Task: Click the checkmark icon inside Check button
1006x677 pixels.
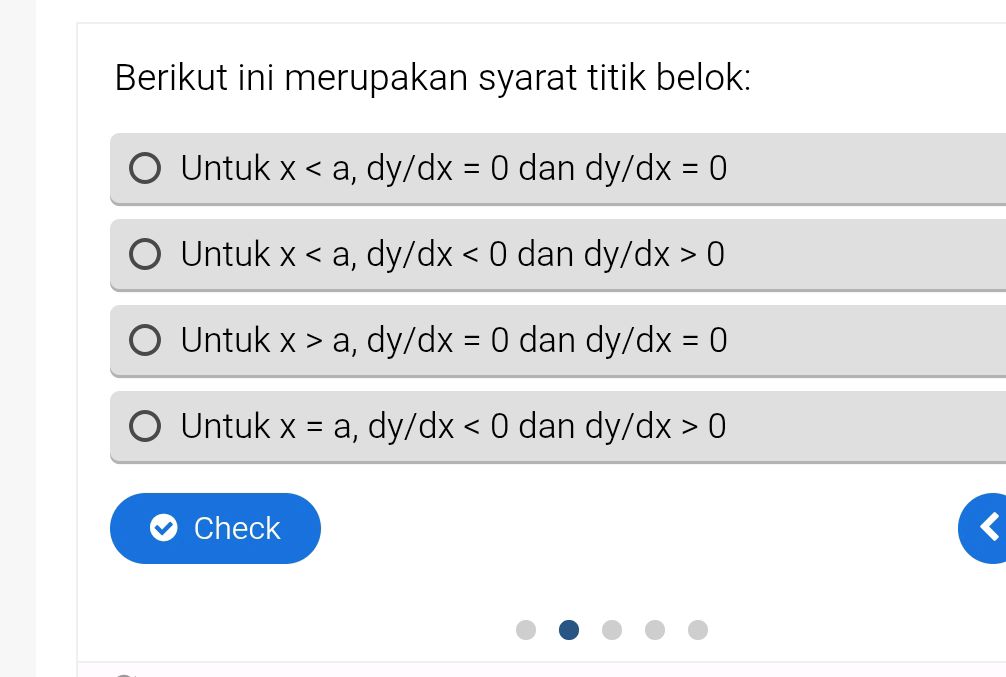Action: [163, 528]
